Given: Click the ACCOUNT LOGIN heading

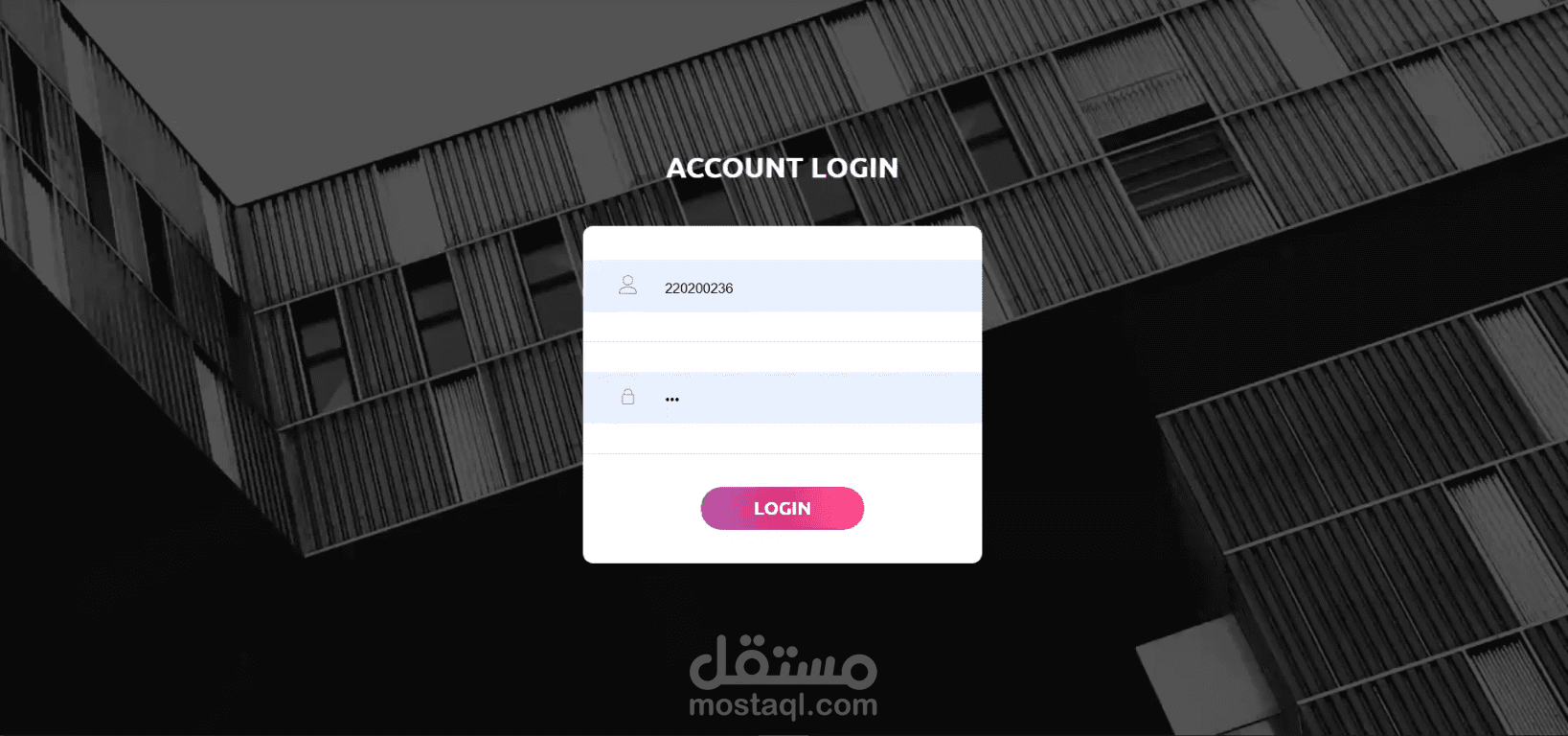Looking at the screenshot, I should (x=783, y=168).
